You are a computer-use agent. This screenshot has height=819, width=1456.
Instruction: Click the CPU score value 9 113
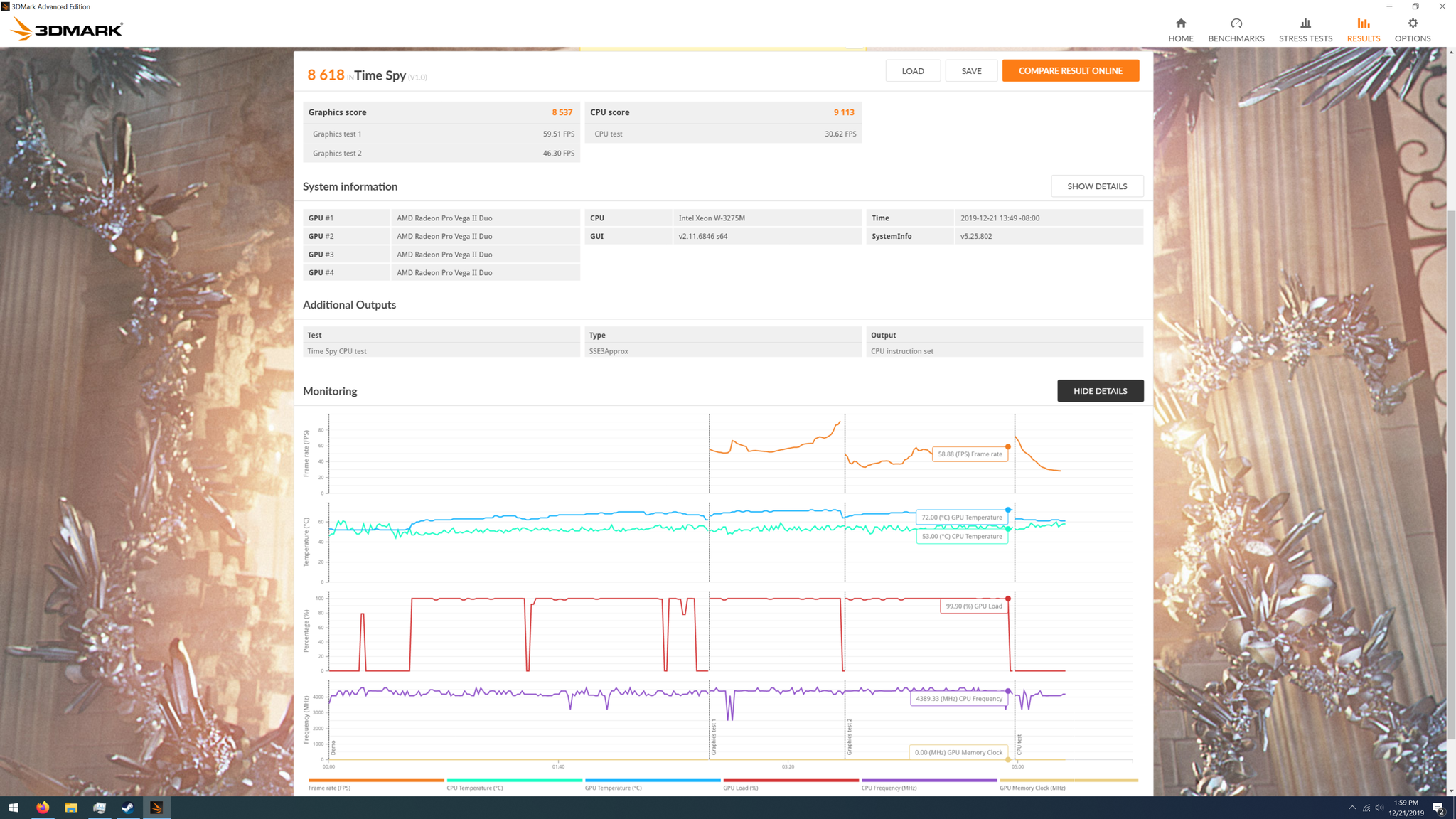pyautogui.click(x=844, y=112)
